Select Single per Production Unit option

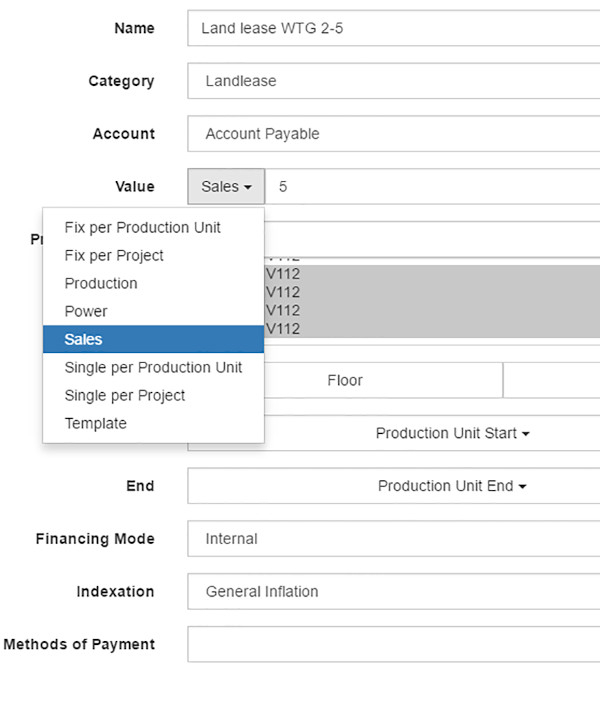tap(153, 367)
